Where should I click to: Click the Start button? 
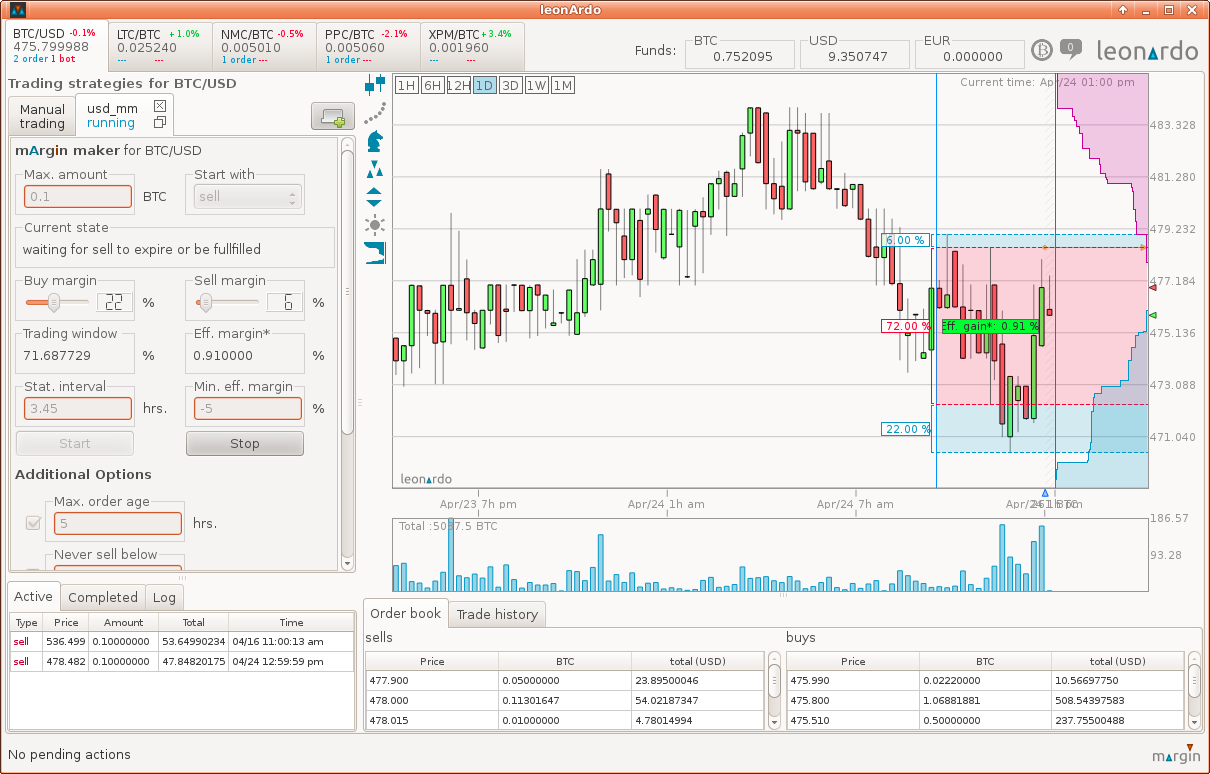[x=75, y=444]
